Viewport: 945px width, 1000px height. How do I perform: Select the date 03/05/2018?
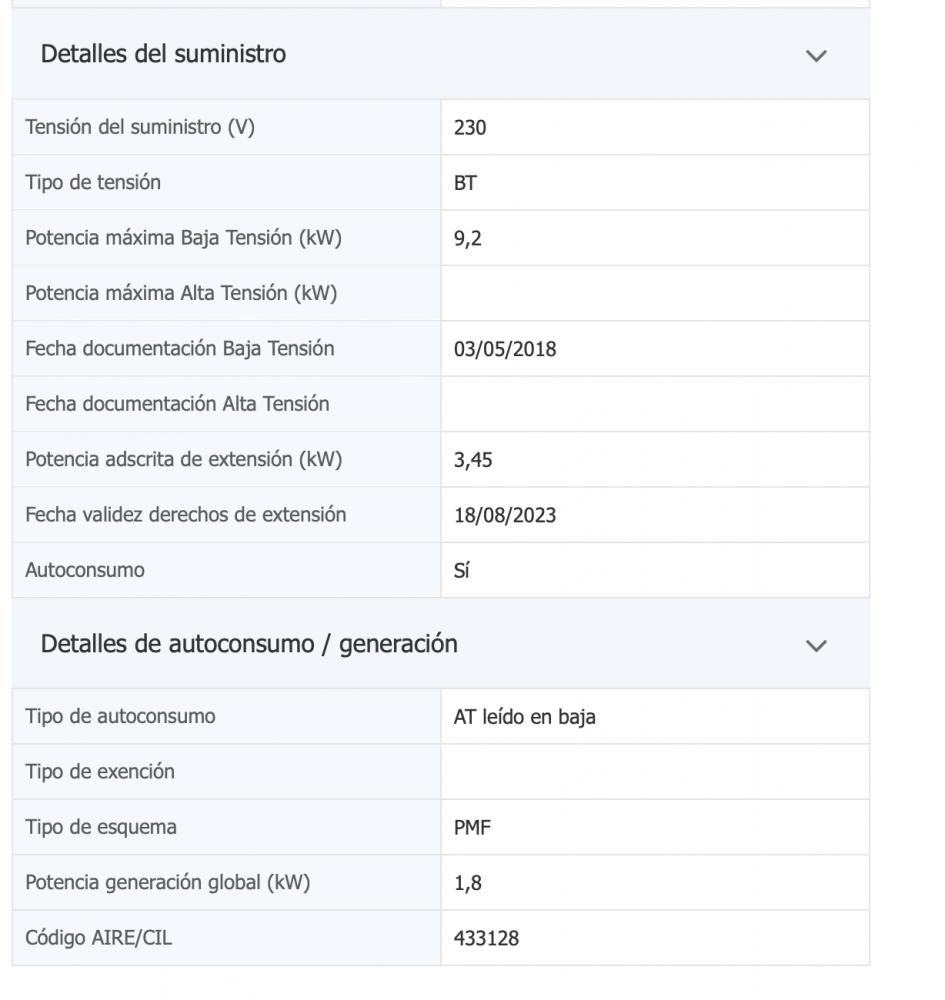click(505, 349)
